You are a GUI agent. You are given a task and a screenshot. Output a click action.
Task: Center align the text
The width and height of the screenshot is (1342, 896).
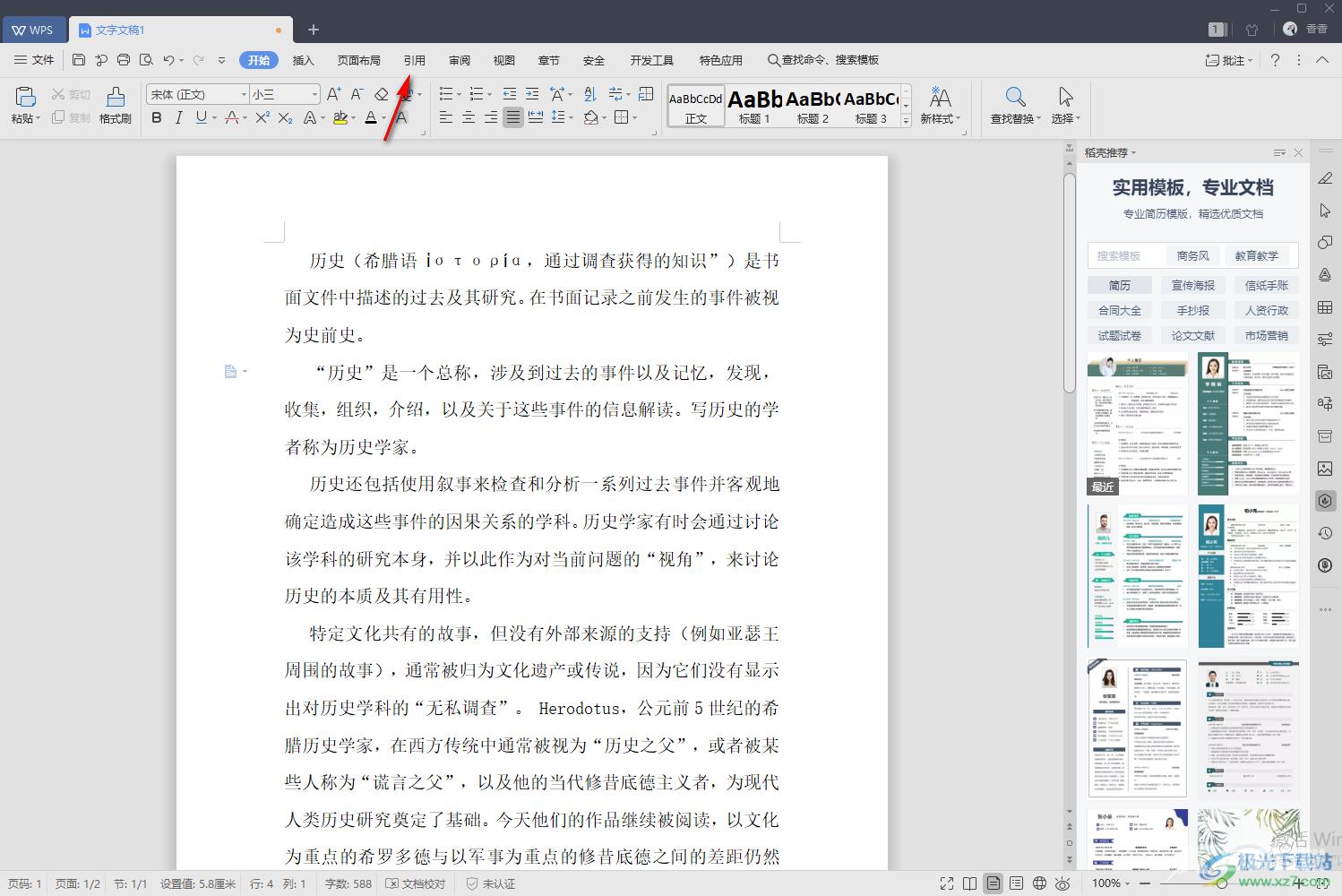tap(468, 117)
